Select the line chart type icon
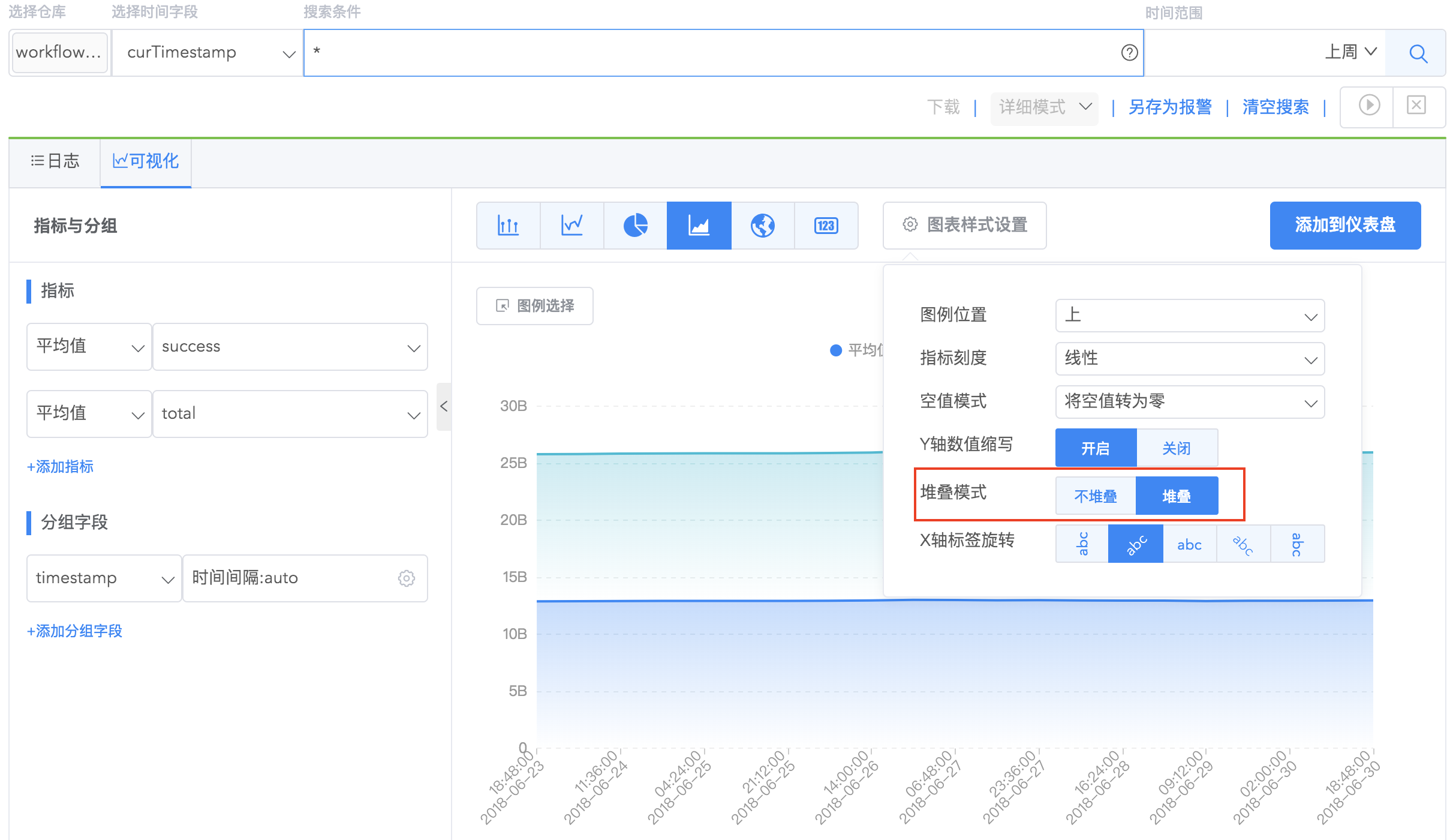 pyautogui.click(x=572, y=225)
